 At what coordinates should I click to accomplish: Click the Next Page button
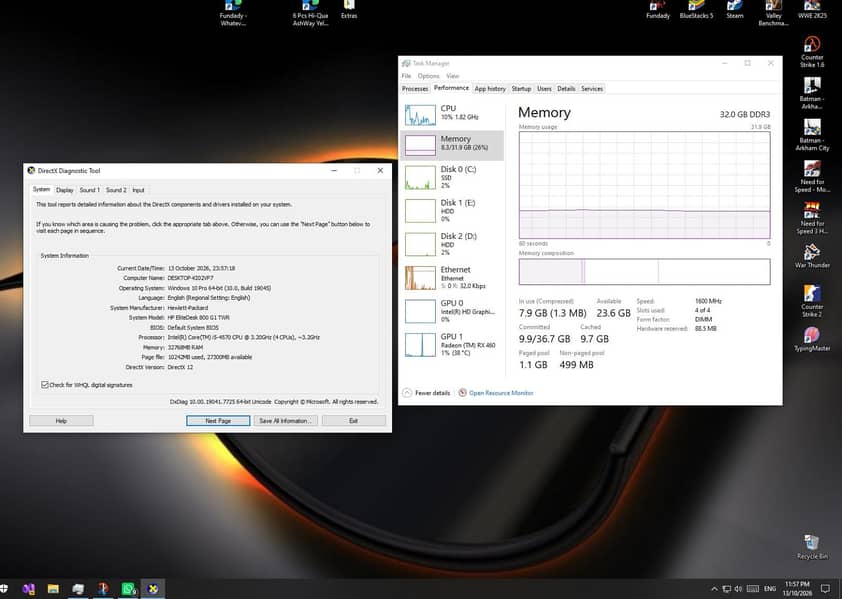click(x=218, y=421)
